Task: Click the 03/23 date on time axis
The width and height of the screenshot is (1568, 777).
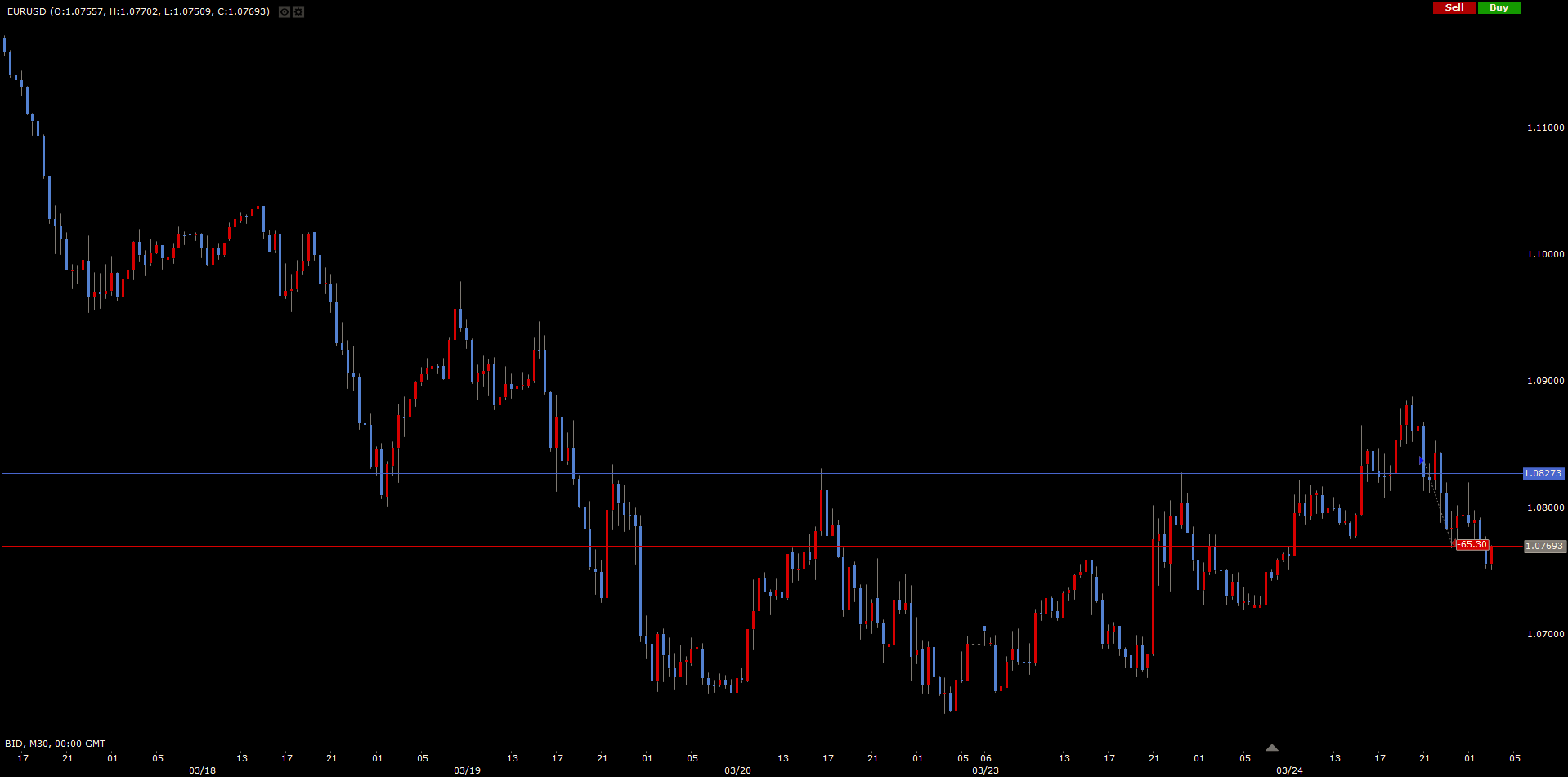Action: pos(985,770)
